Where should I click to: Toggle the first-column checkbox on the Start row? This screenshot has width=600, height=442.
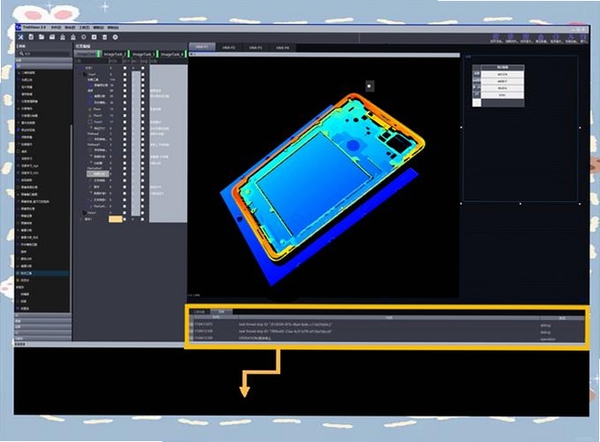[x=125, y=74]
